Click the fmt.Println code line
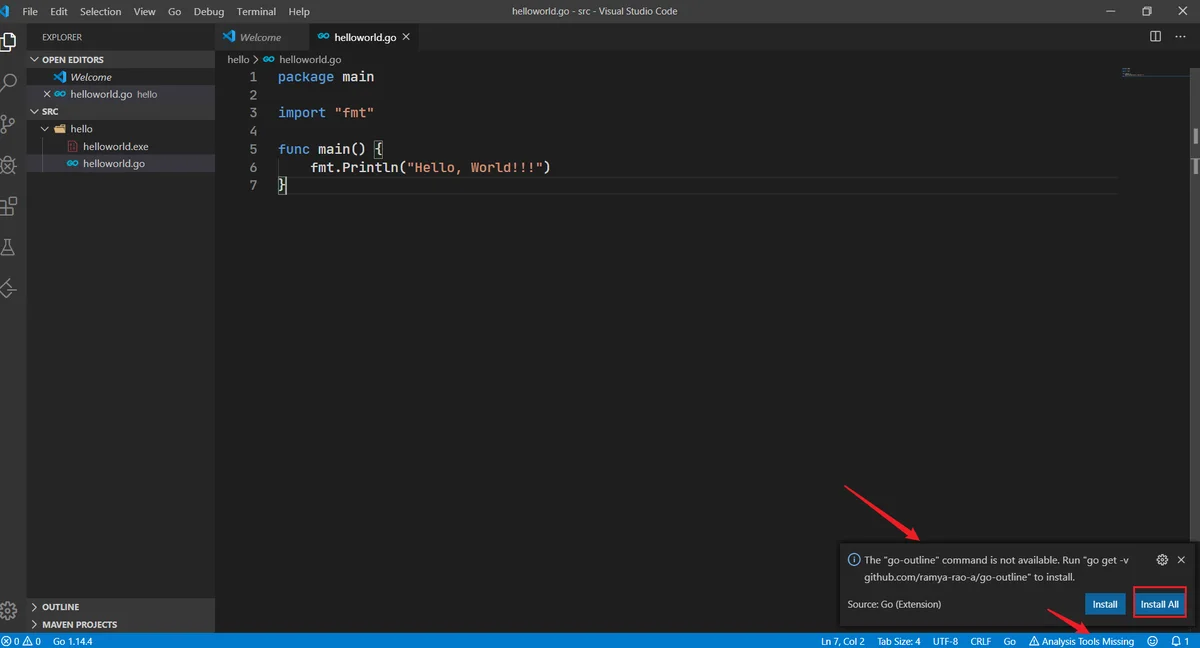Screen dimensions: 1200x648 tap(431, 167)
